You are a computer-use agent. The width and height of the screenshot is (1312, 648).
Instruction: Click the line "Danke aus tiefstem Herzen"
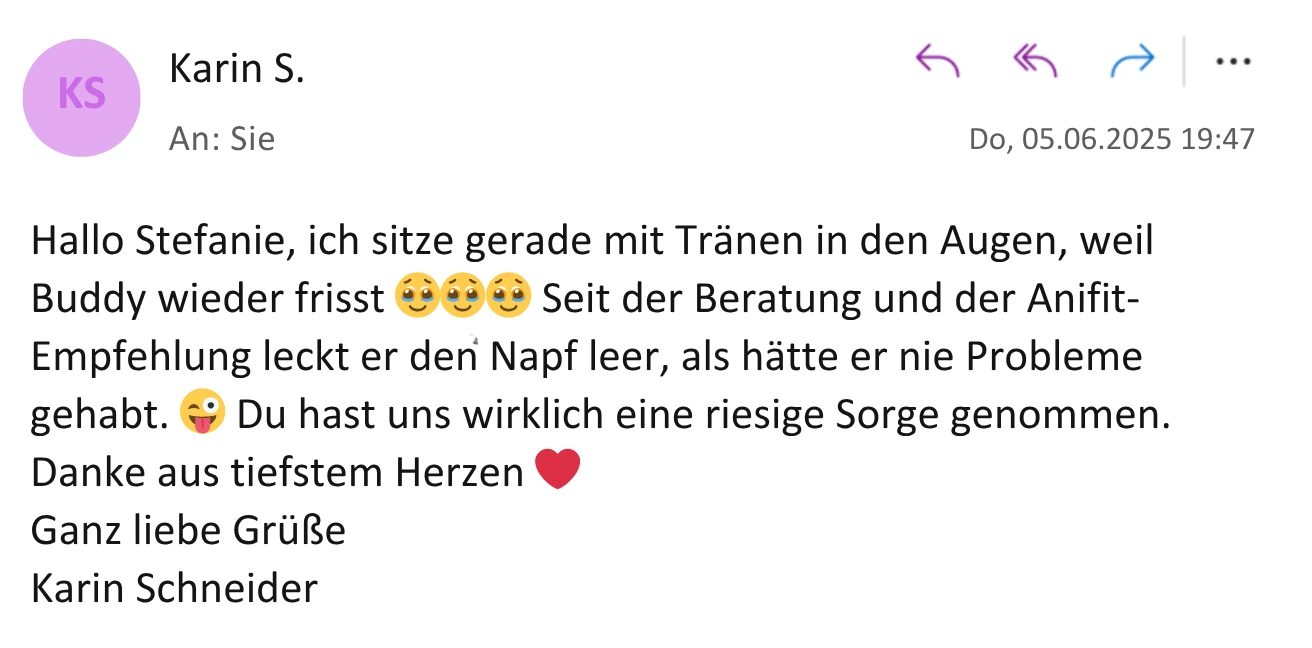click(277, 472)
